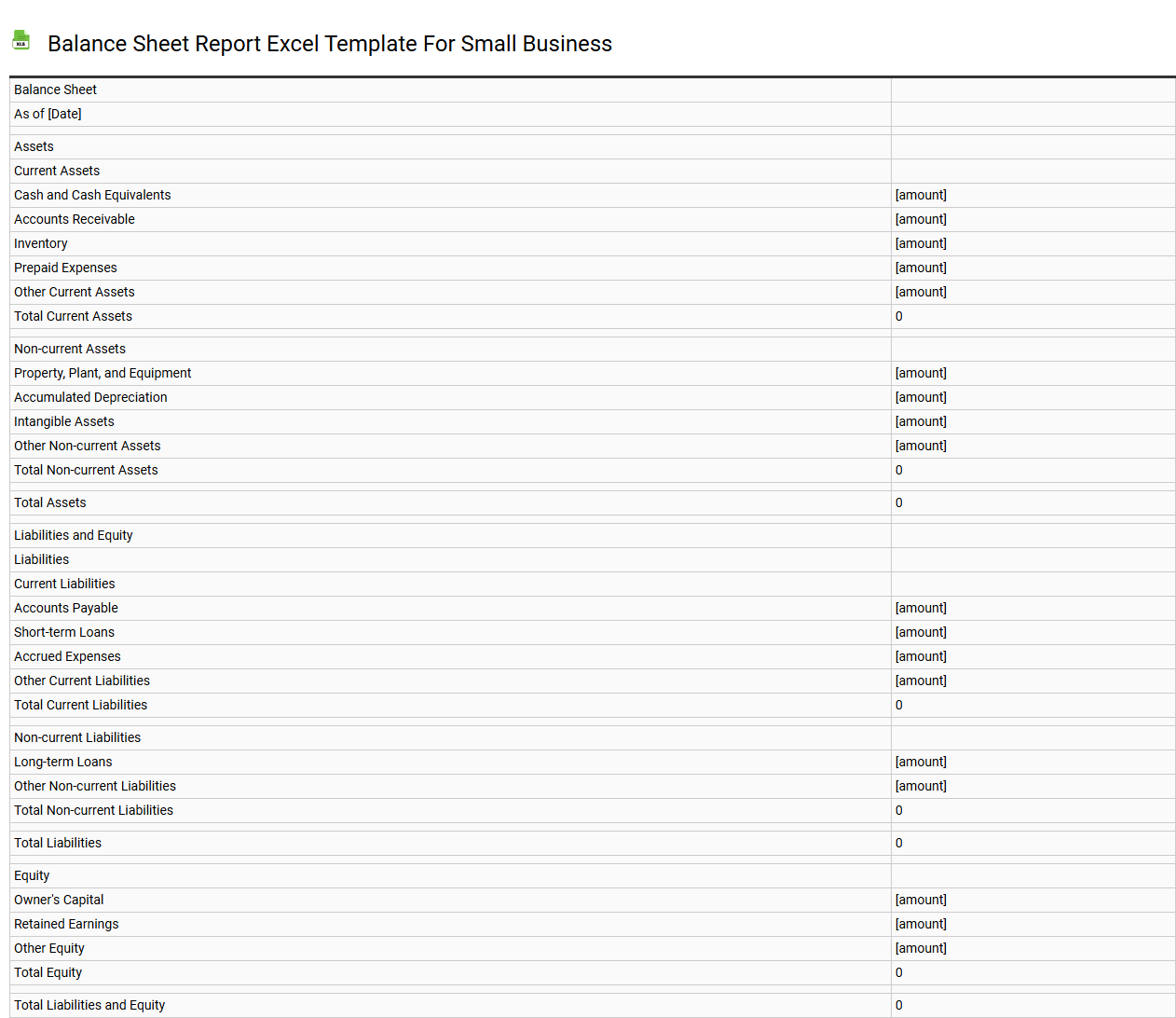Click the Total Liabilities and Equity row
This screenshot has height=1018, width=1176.
(89, 1005)
